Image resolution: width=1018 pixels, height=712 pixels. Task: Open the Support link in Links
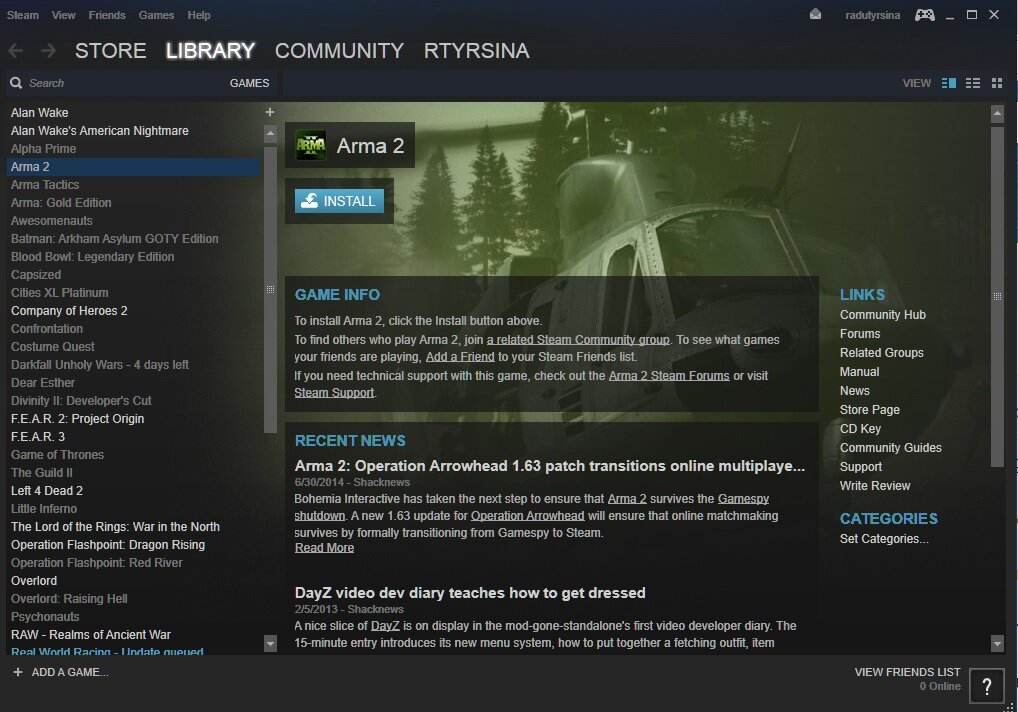click(861, 467)
